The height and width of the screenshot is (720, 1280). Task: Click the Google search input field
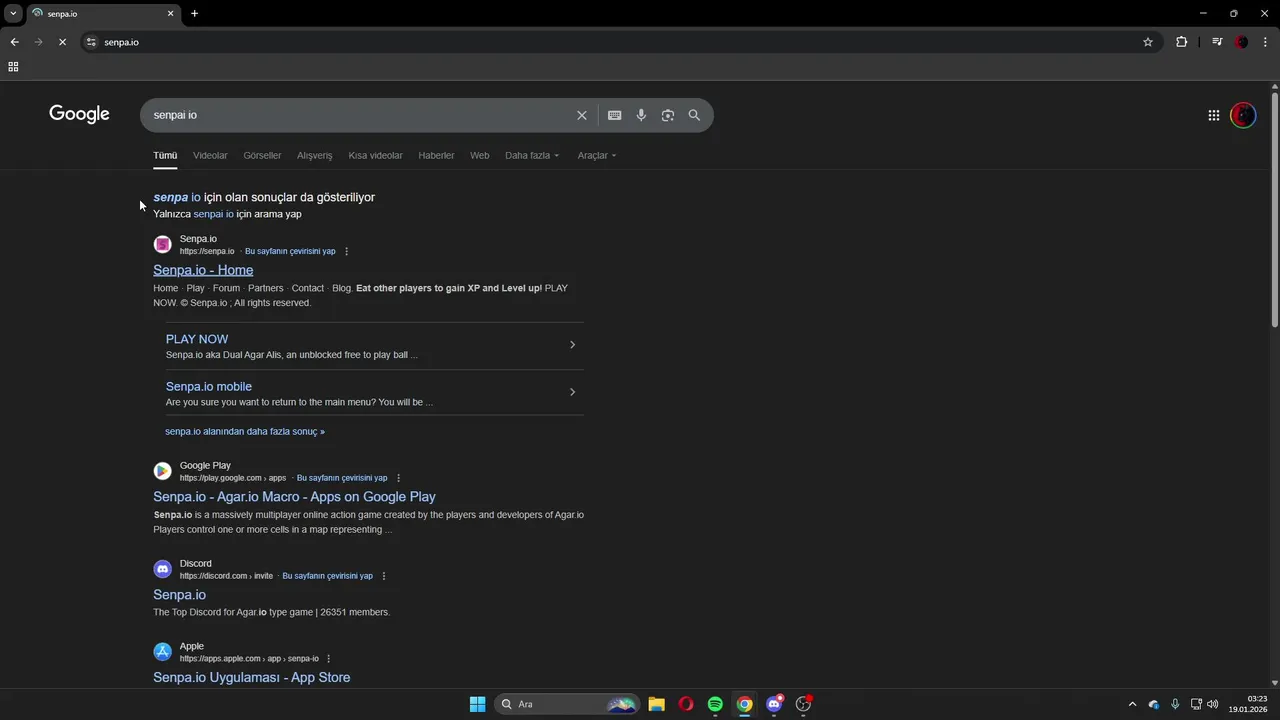click(360, 115)
